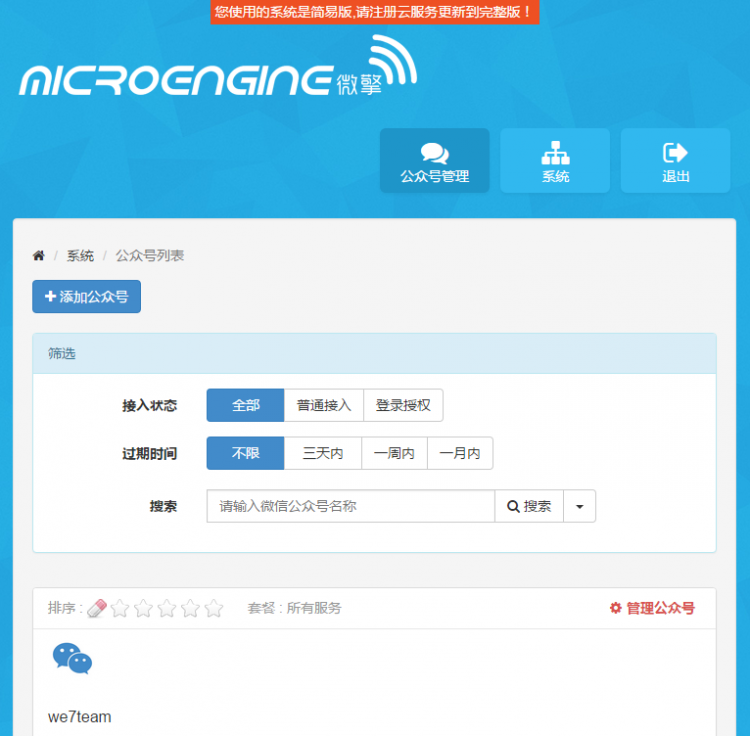Click the eraser icon to clear rating

(x=97, y=608)
